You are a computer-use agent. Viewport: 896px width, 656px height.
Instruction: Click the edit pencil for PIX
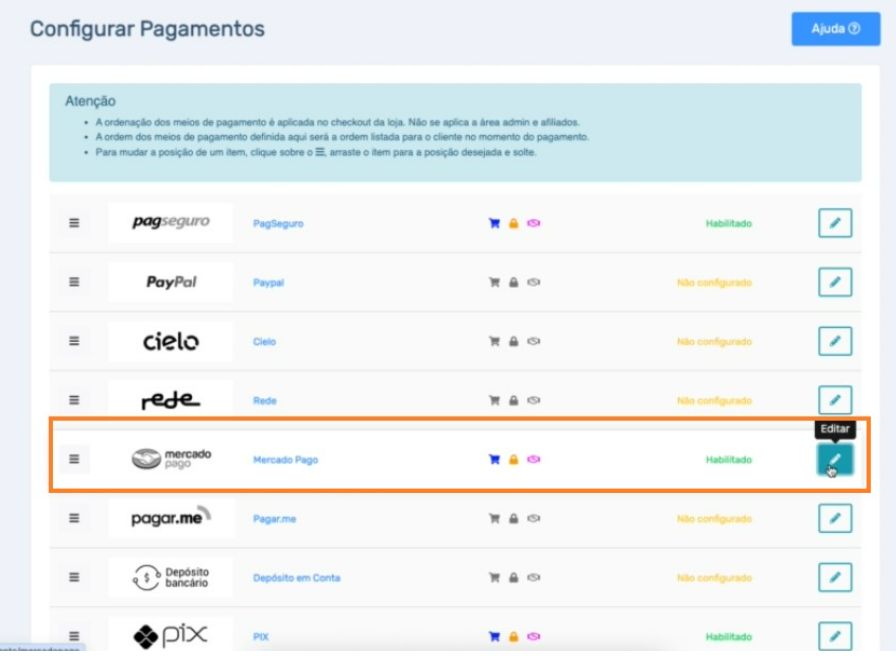click(x=835, y=636)
